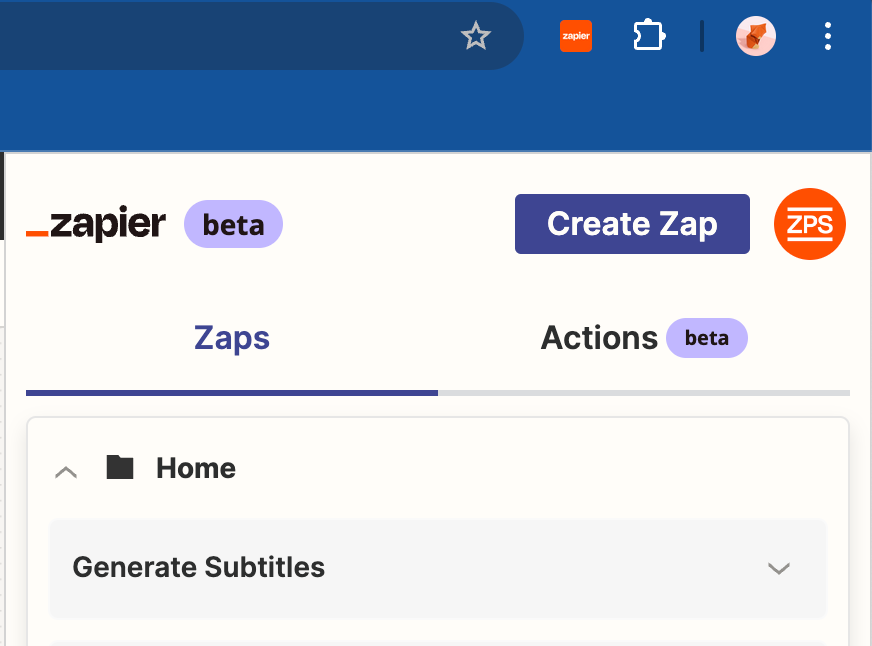Open the ZPS account avatar
The width and height of the screenshot is (872, 646).
[x=810, y=224]
